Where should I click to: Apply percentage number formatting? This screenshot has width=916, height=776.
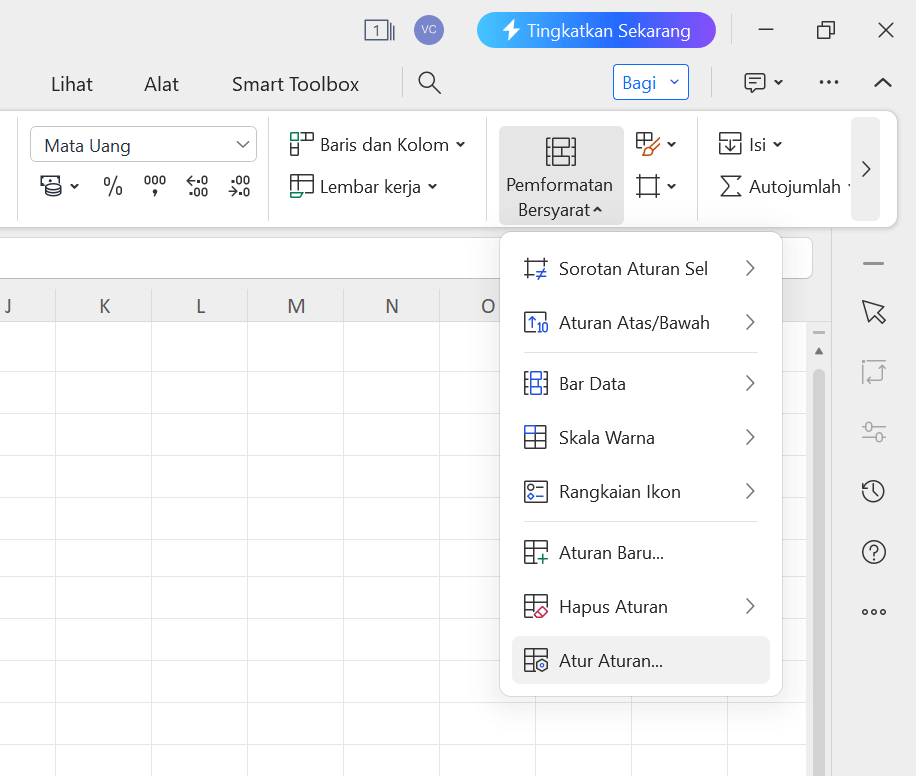click(112, 186)
